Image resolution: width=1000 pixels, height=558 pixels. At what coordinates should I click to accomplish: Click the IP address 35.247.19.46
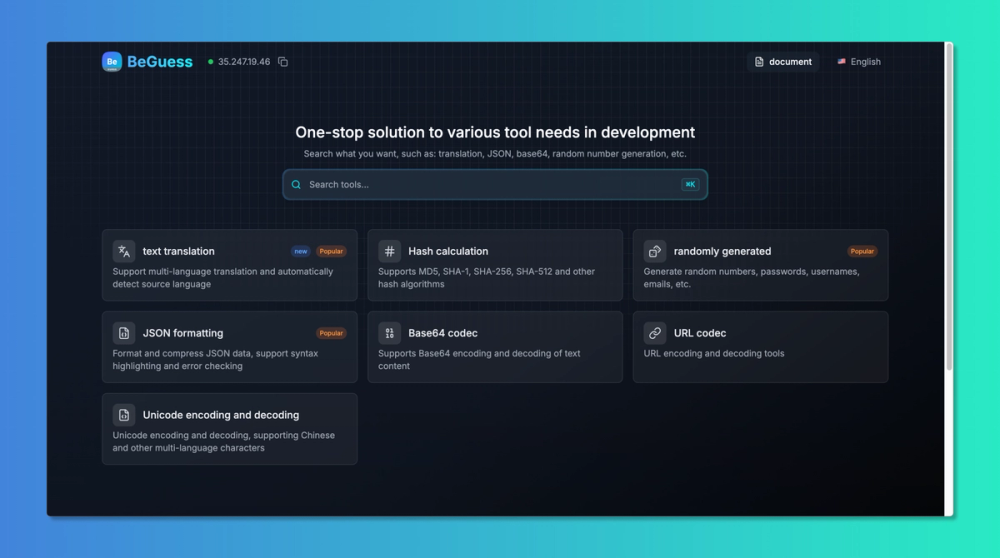tap(244, 62)
